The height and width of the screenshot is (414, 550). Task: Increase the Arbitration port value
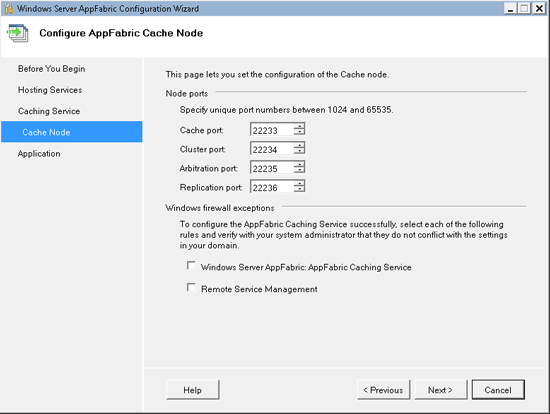click(299, 164)
